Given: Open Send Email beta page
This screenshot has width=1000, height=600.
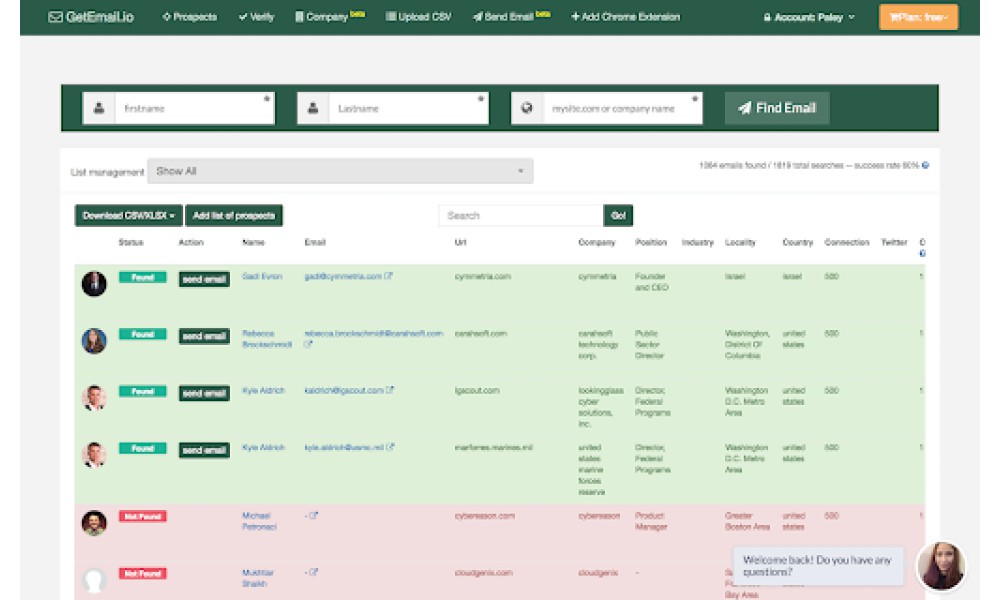Looking at the screenshot, I should 511,17.
